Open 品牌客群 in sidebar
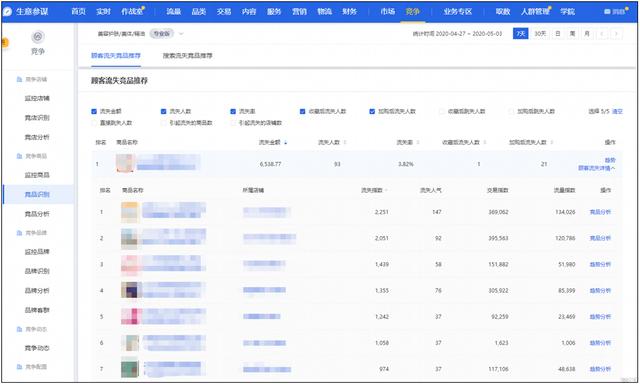The image size is (640, 384). coord(37,310)
